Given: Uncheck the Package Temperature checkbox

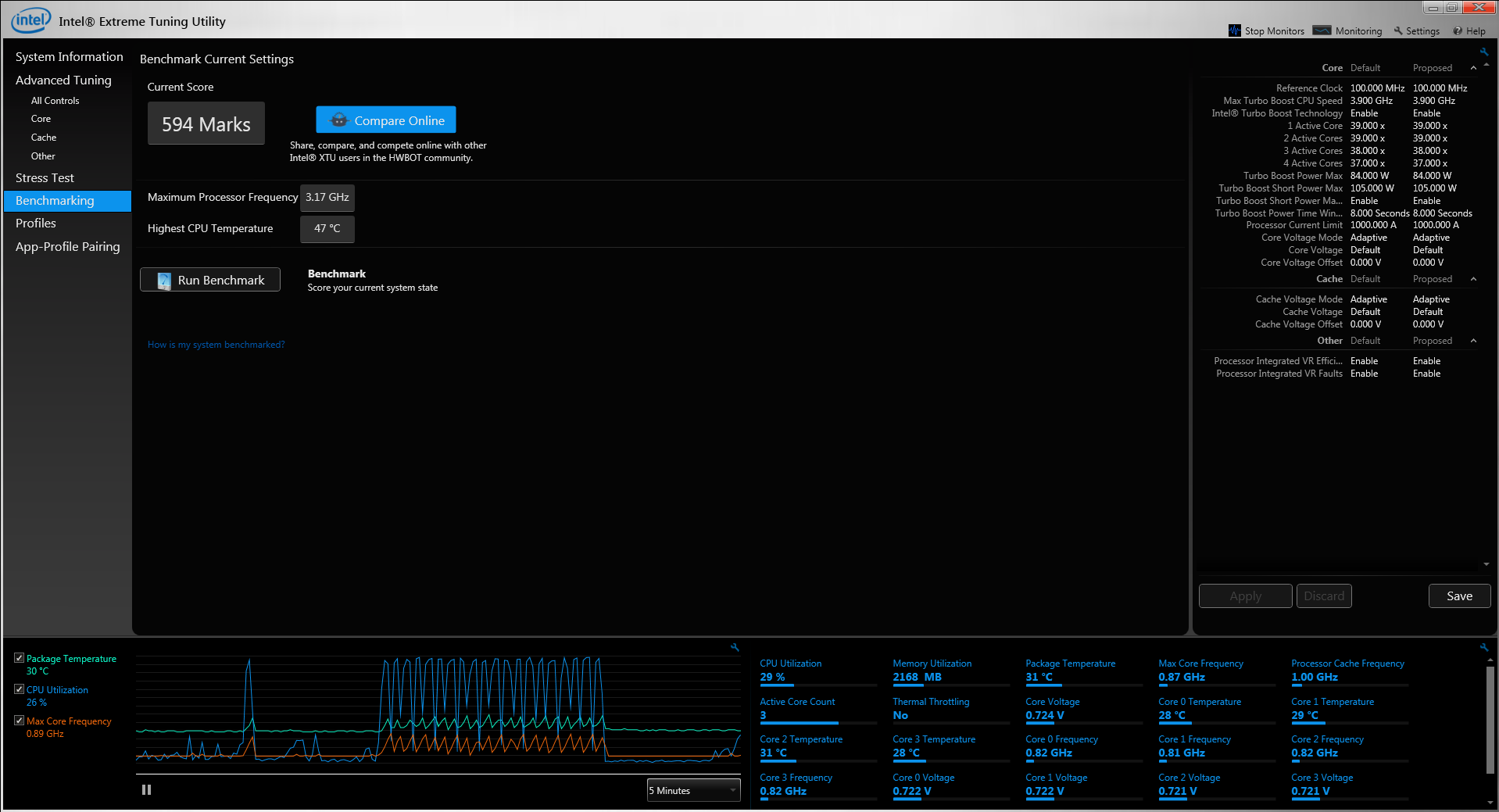Looking at the screenshot, I should coord(20,658).
